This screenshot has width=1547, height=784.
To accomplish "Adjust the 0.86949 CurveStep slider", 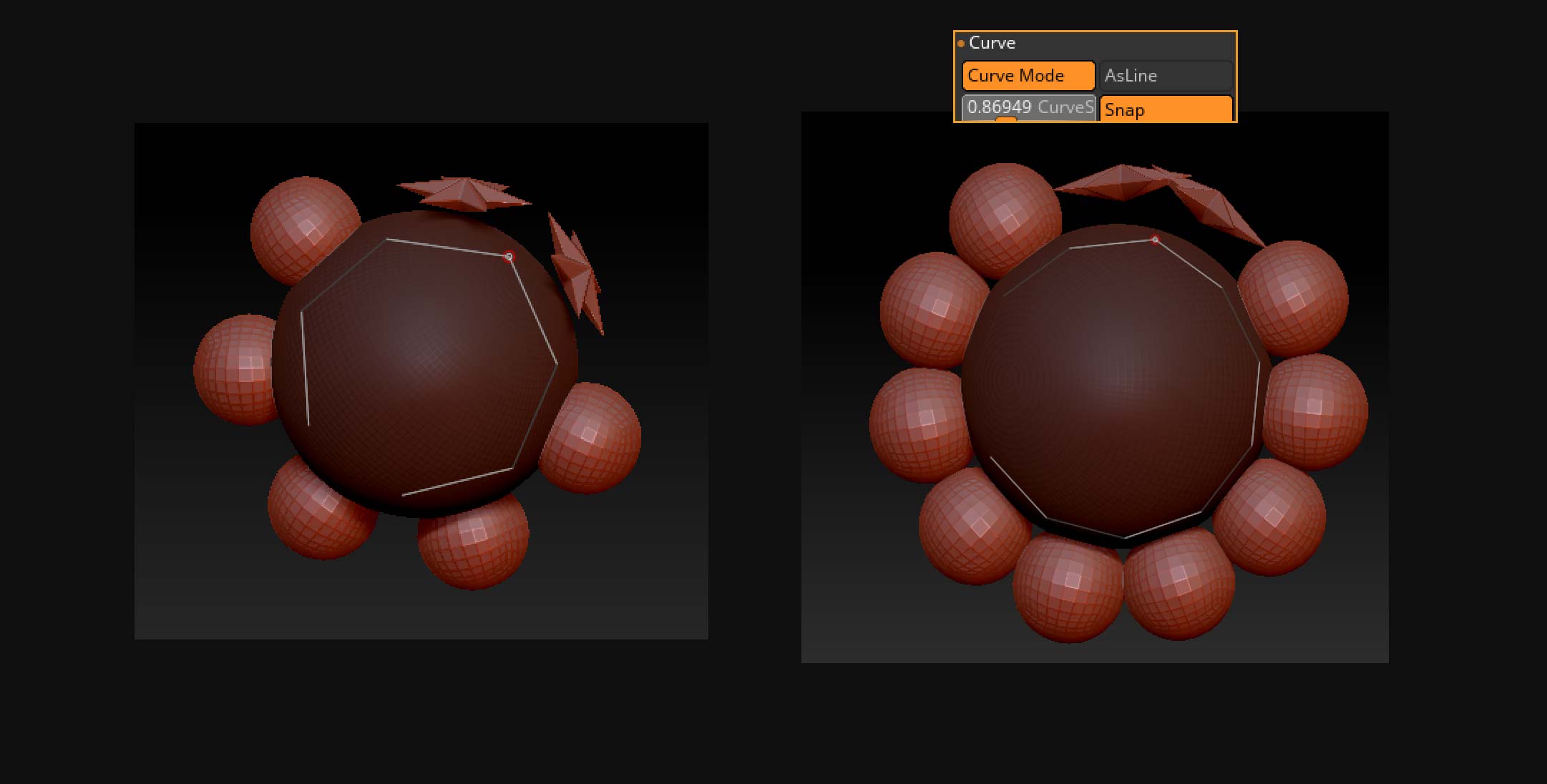I will coord(1028,108).
